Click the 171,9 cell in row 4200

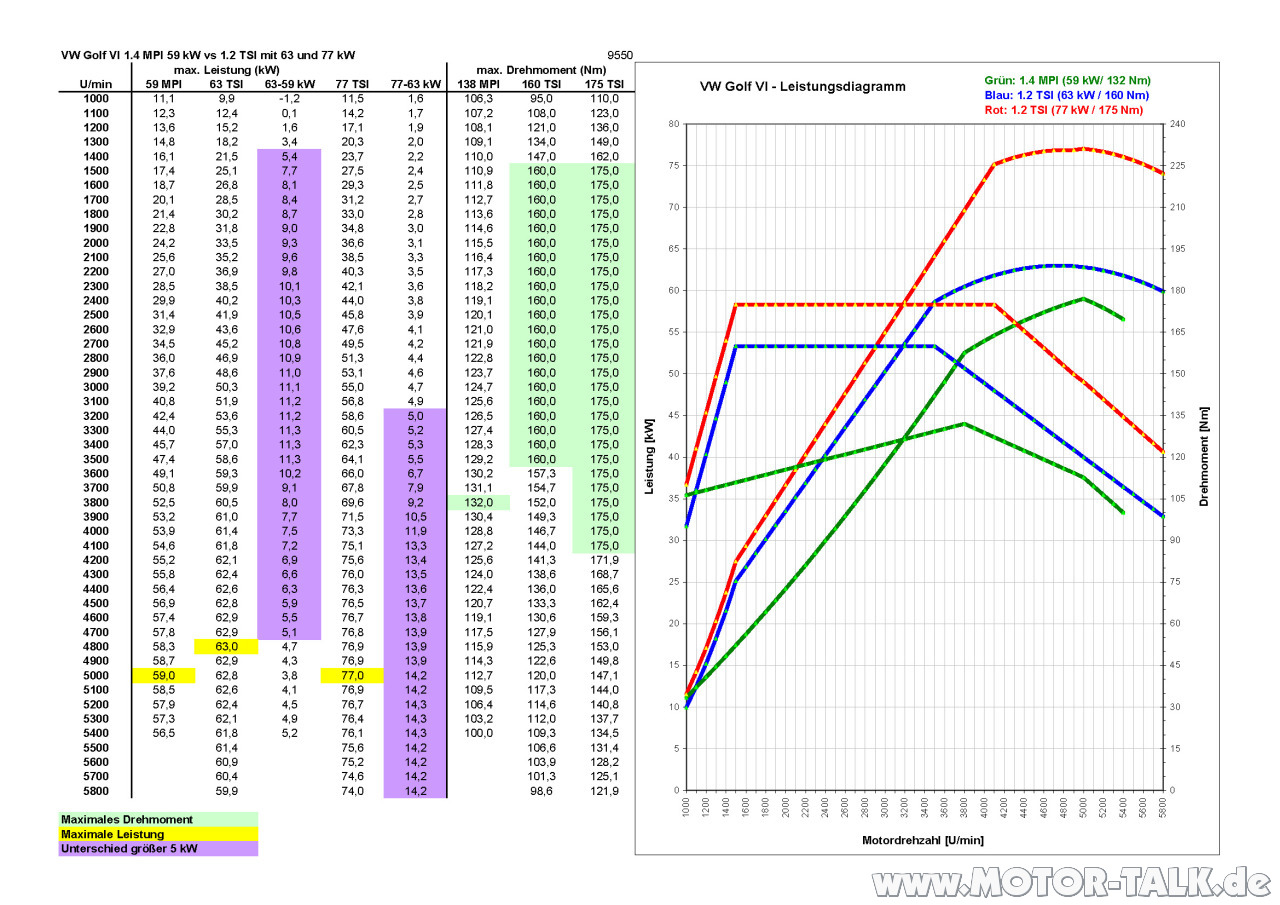click(604, 560)
